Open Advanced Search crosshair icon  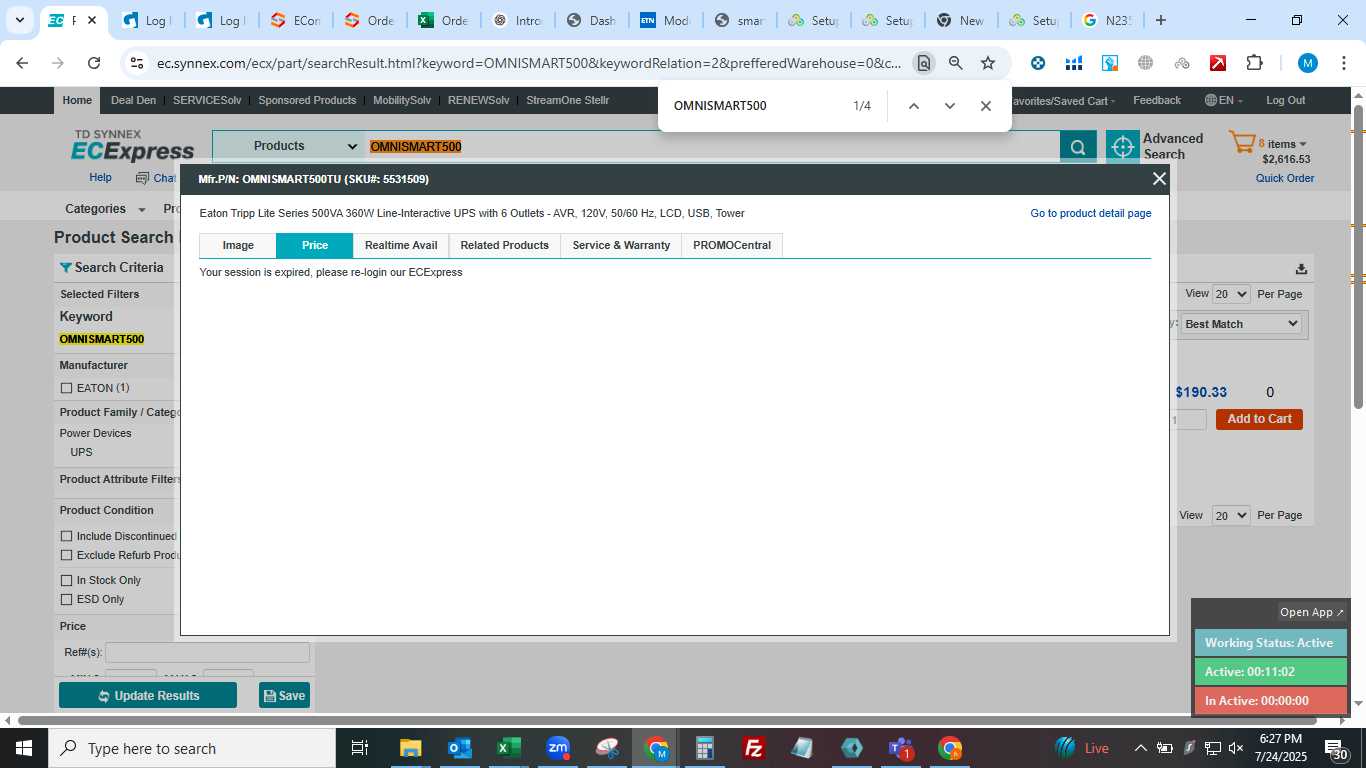pos(1122,147)
